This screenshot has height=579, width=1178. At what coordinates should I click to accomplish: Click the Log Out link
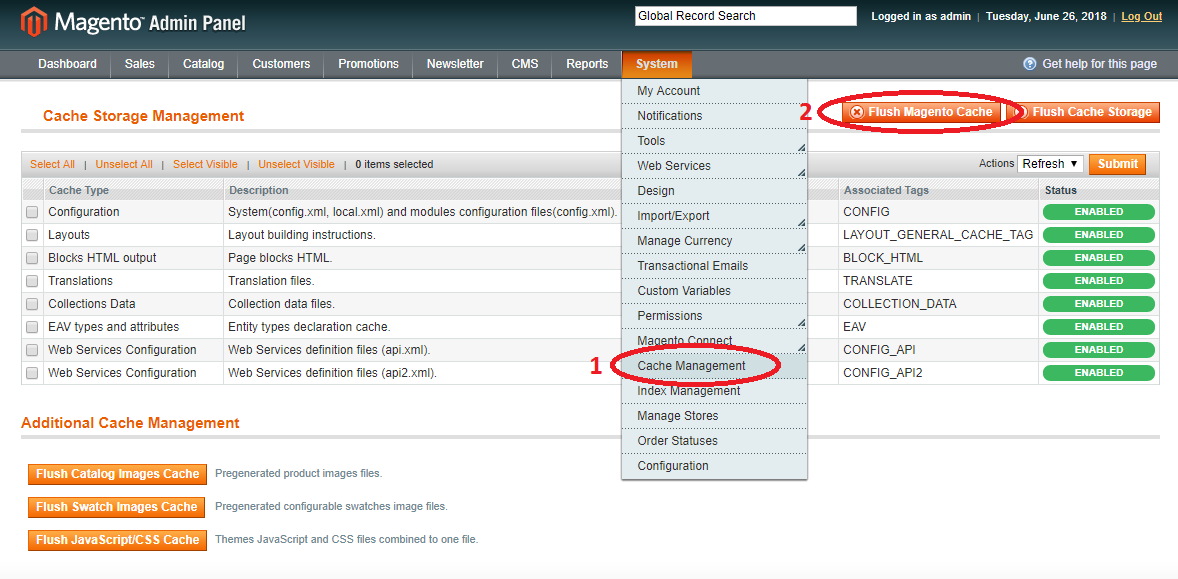[1141, 16]
